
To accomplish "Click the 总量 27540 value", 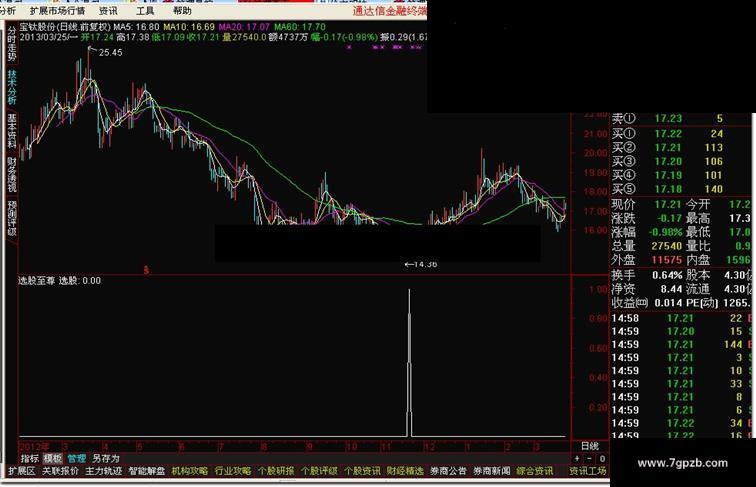I will [666, 246].
